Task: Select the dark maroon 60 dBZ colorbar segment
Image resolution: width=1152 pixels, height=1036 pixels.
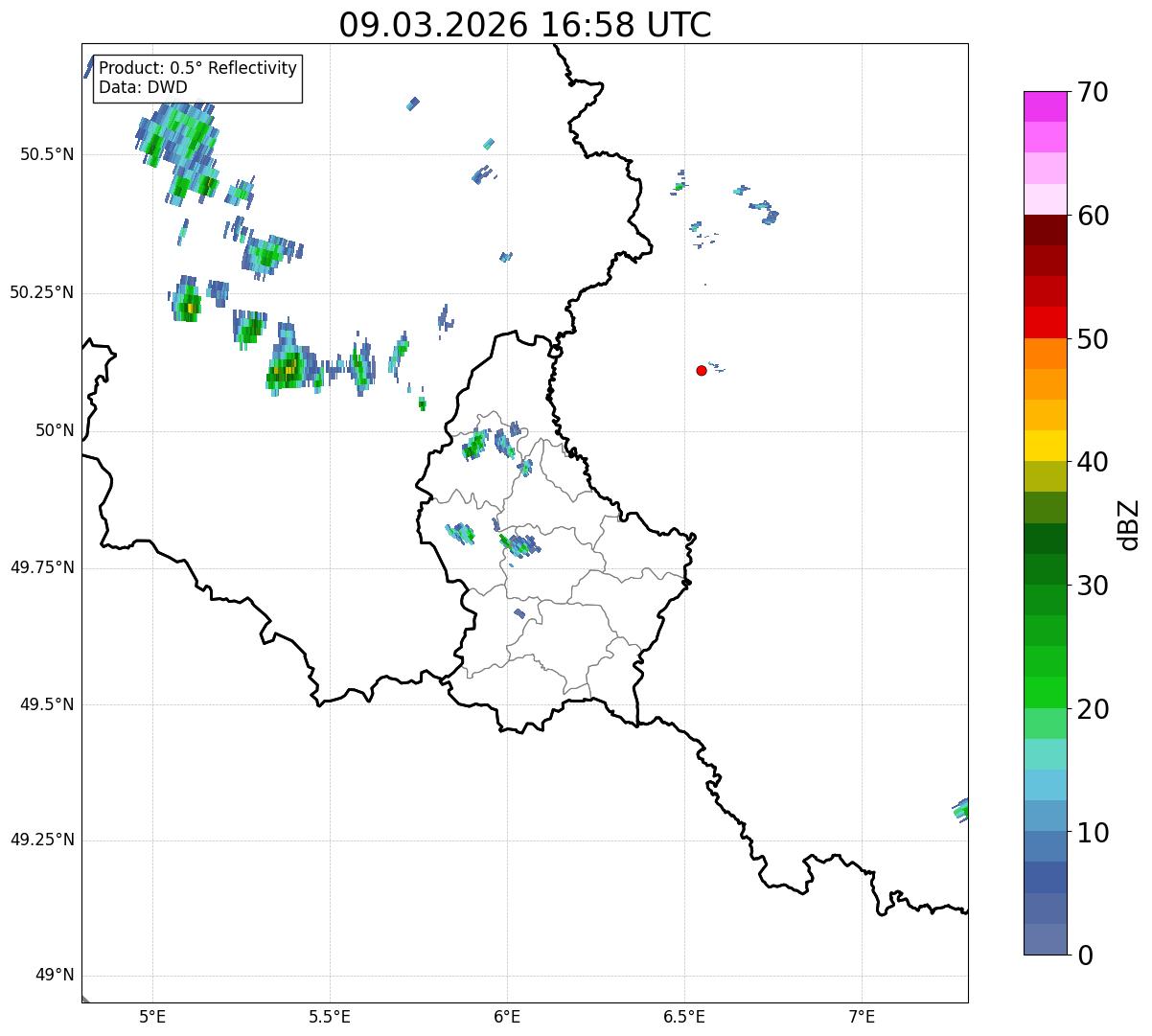Action: (1045, 230)
